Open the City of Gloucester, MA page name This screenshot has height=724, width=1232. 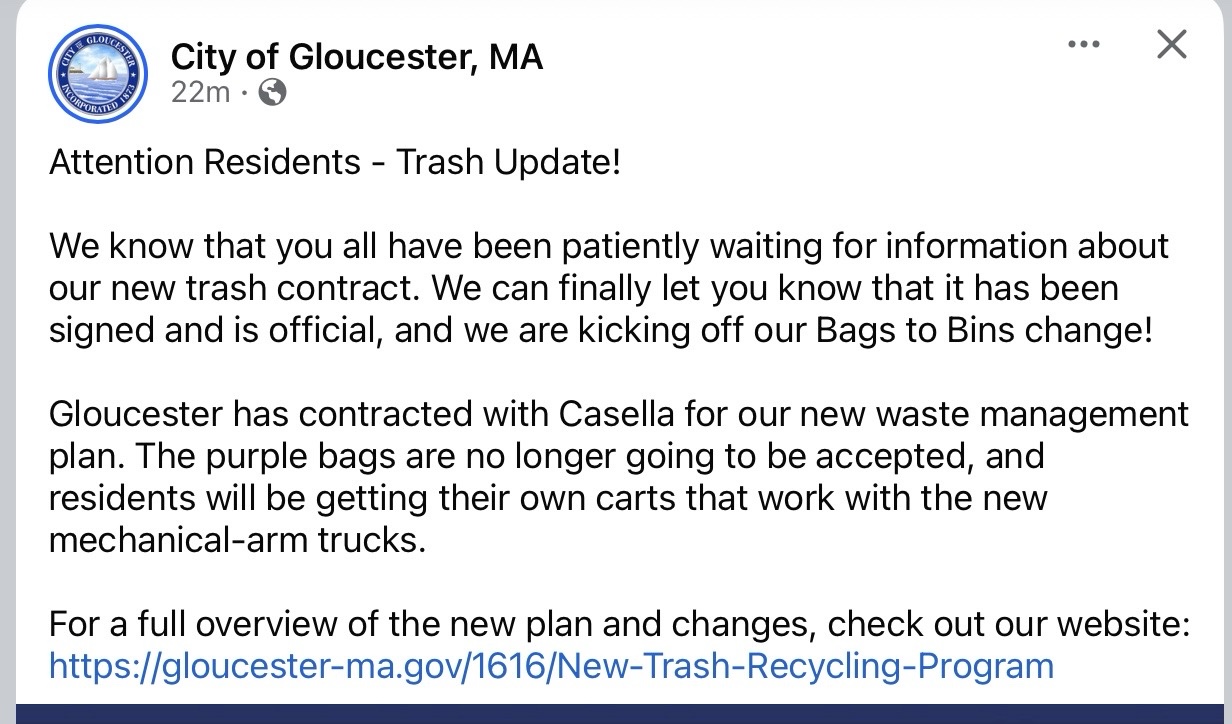point(357,57)
